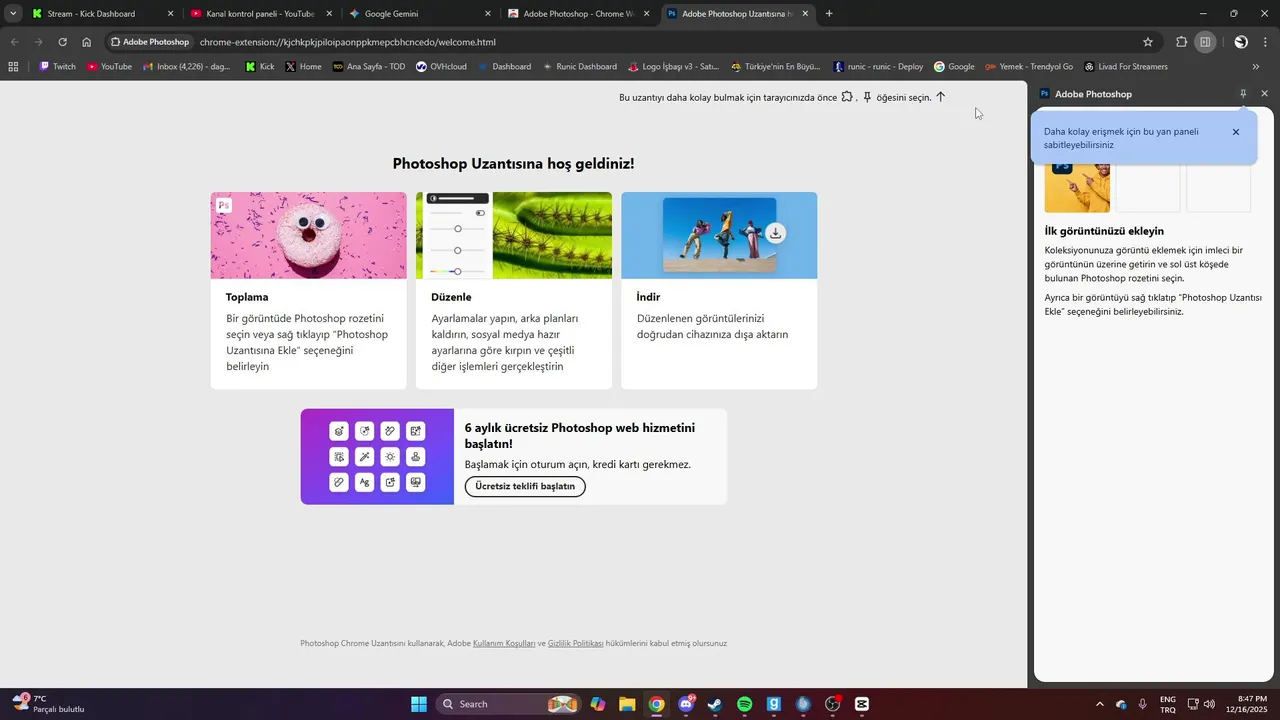Reload the page with the refresh icon

click(62, 42)
